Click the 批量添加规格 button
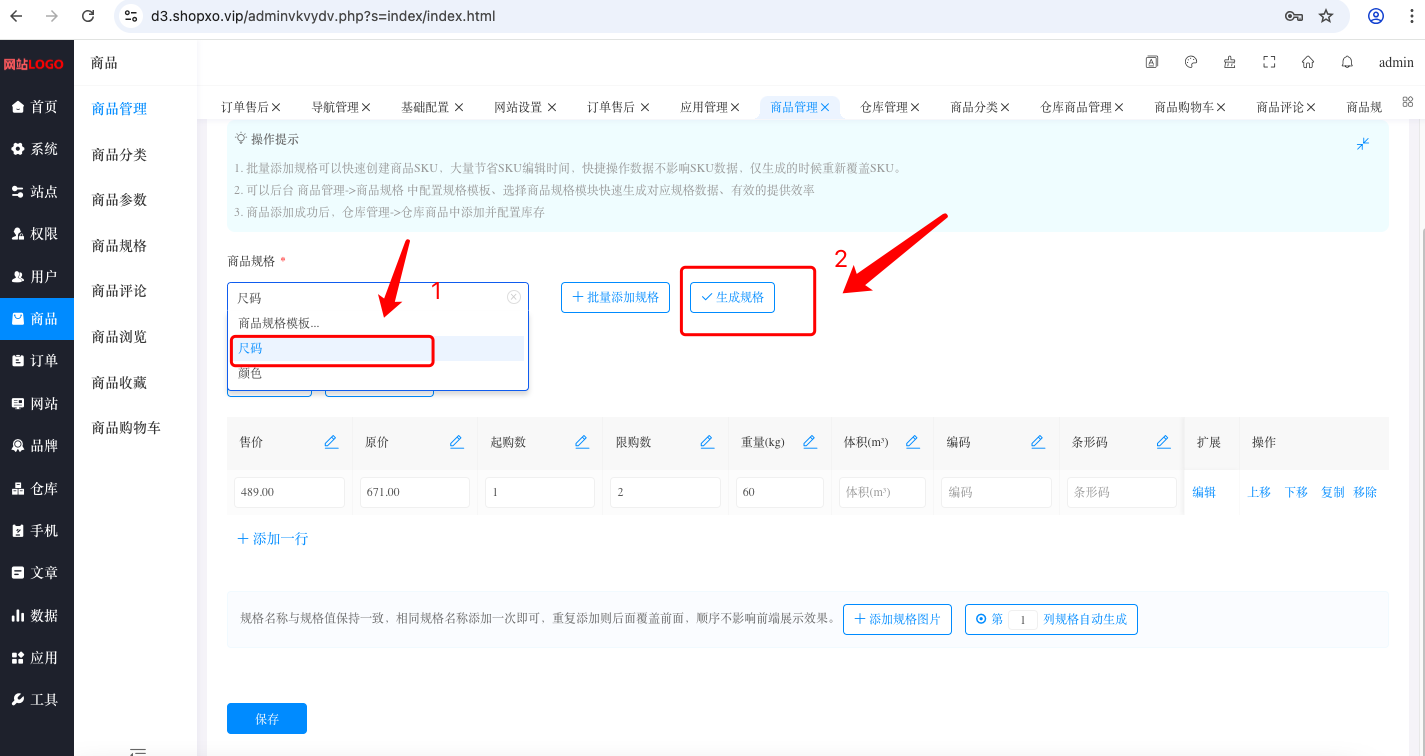This screenshot has height=756, width=1425. 615,297
